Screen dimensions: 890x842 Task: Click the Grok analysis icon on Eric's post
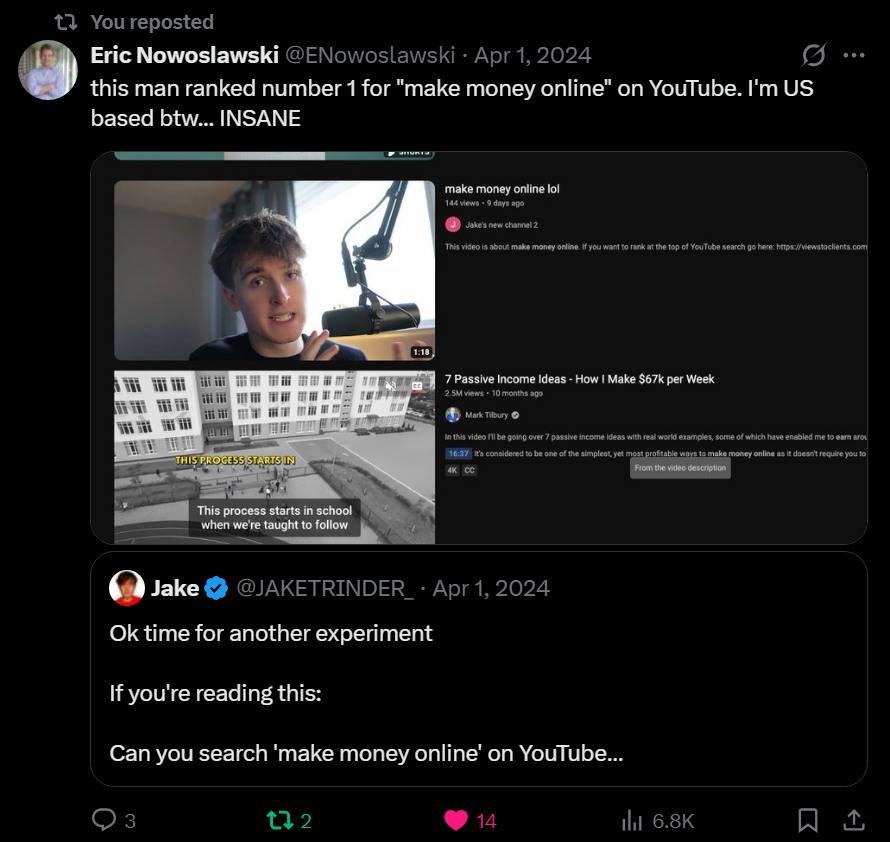pos(813,57)
